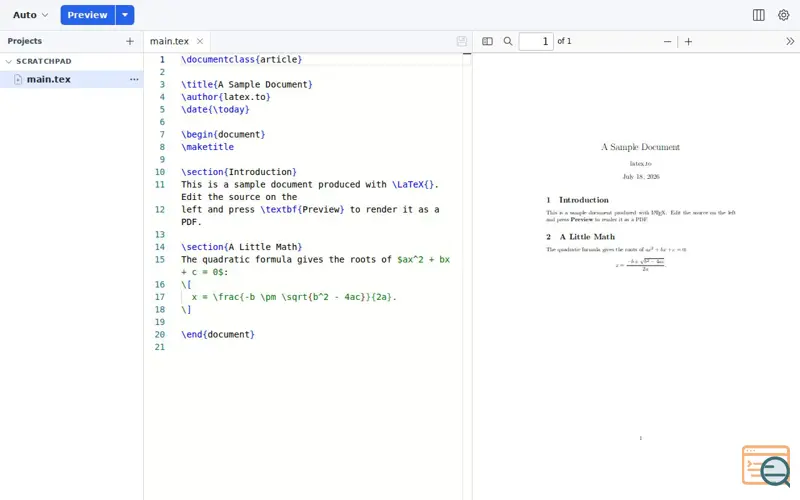Viewport: 800px width, 500px height.
Task: Search in the PDF with magnifier icon
Action: tap(508, 41)
